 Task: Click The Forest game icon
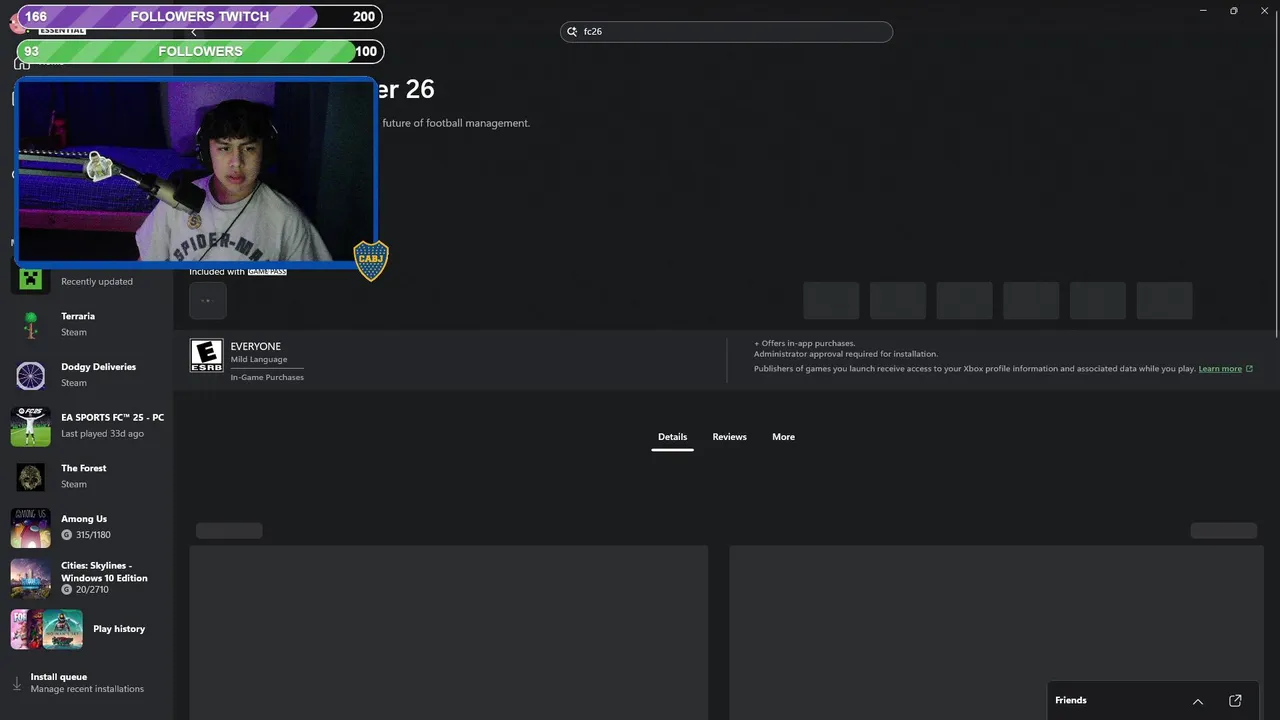point(30,477)
